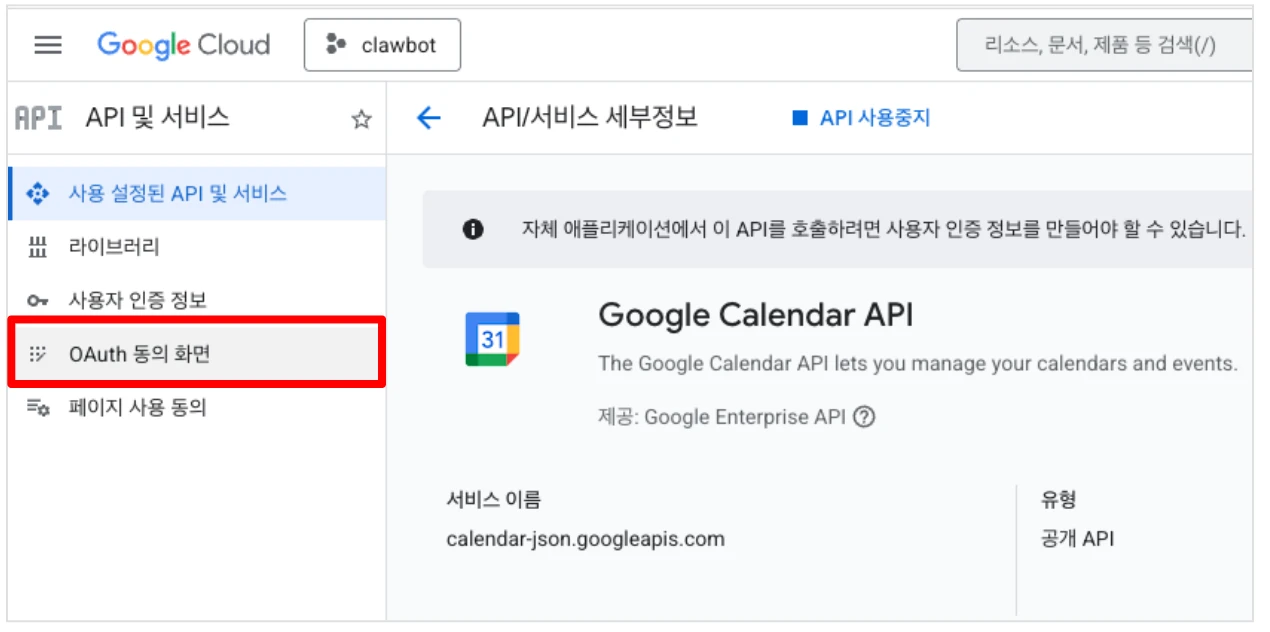Go to 사용자 인증 정보 page
Screen dimensions: 1270x632
pos(137,300)
